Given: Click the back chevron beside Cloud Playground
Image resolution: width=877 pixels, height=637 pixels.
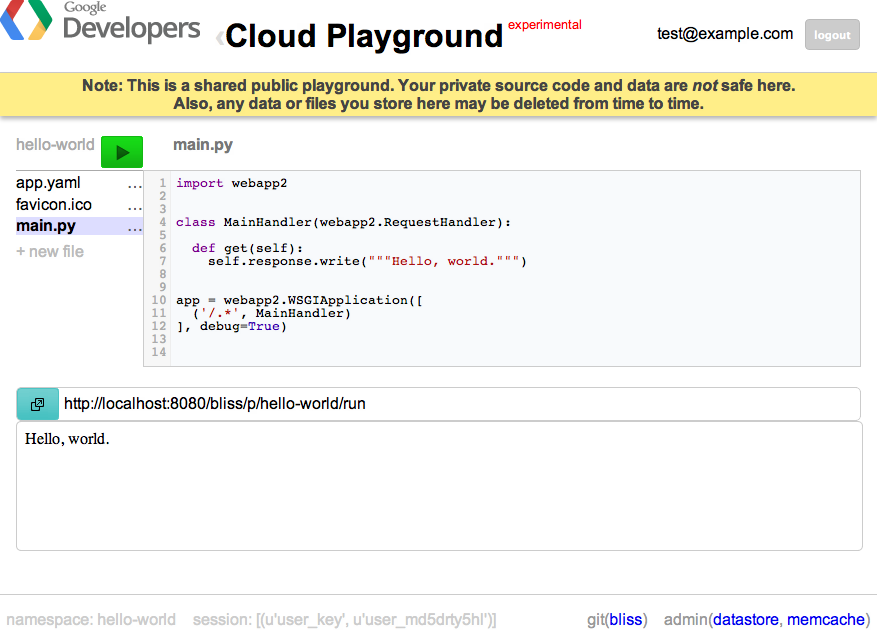Looking at the screenshot, I should click(216, 36).
